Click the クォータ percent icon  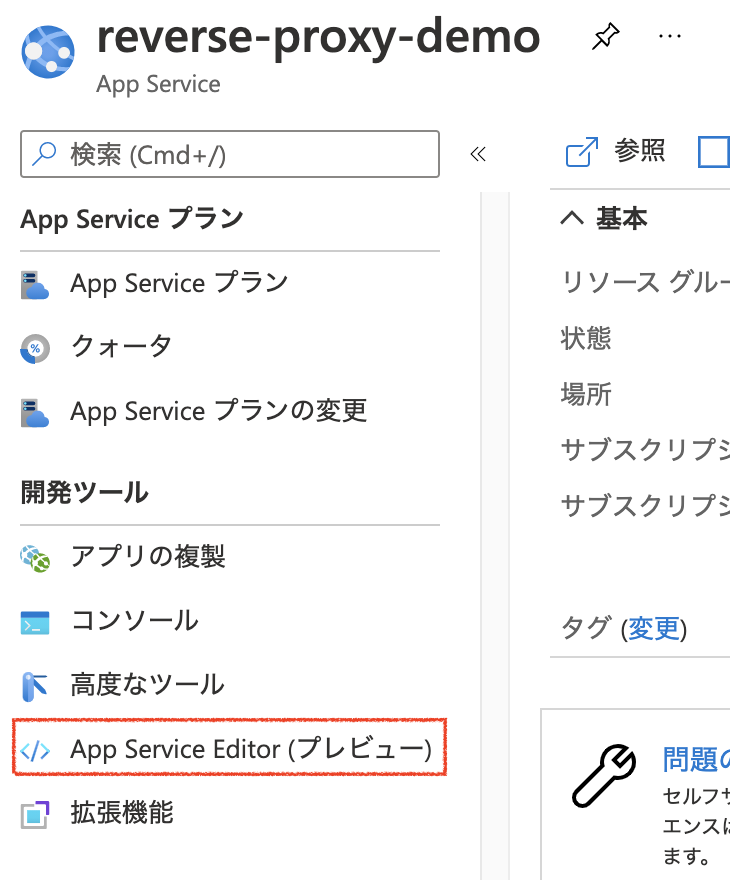coord(35,349)
